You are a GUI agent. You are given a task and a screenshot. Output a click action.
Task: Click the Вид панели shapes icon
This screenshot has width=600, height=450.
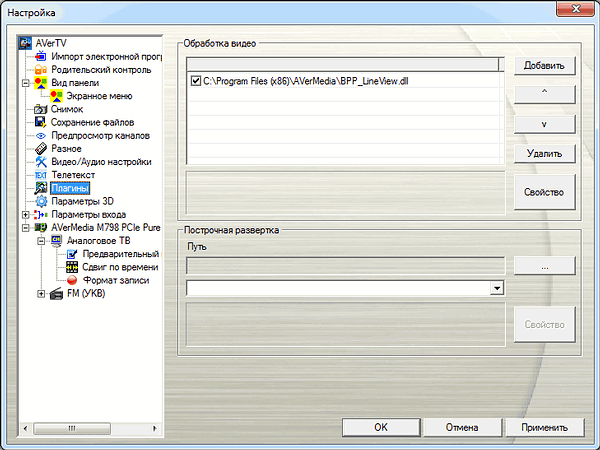point(41,83)
